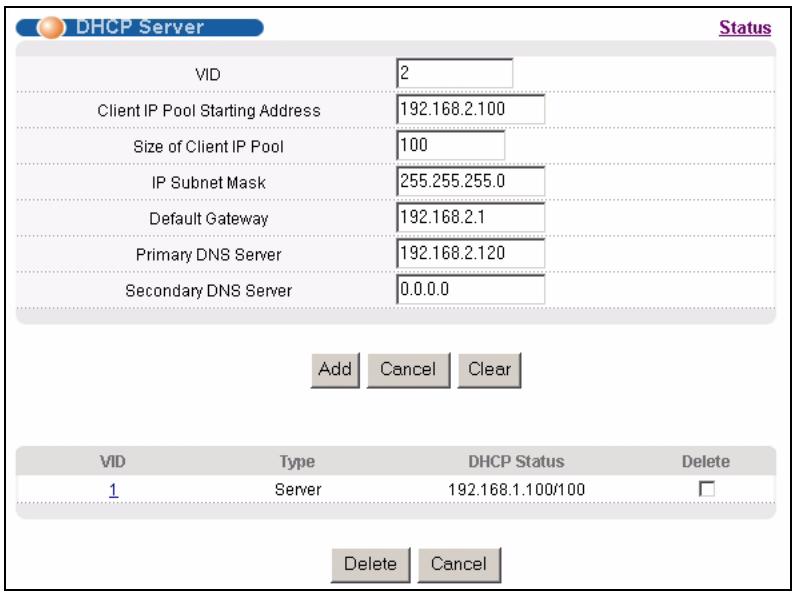Click the Size of Client IP Pool label

click(x=209, y=146)
